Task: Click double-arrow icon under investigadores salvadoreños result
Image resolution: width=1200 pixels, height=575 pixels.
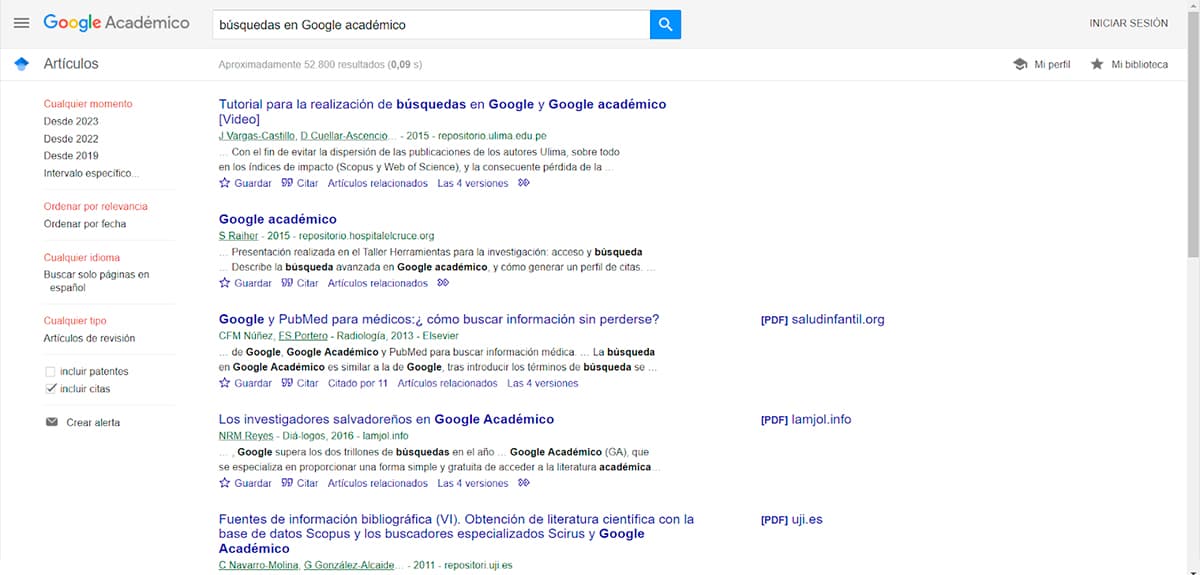Action: pyautogui.click(x=524, y=483)
